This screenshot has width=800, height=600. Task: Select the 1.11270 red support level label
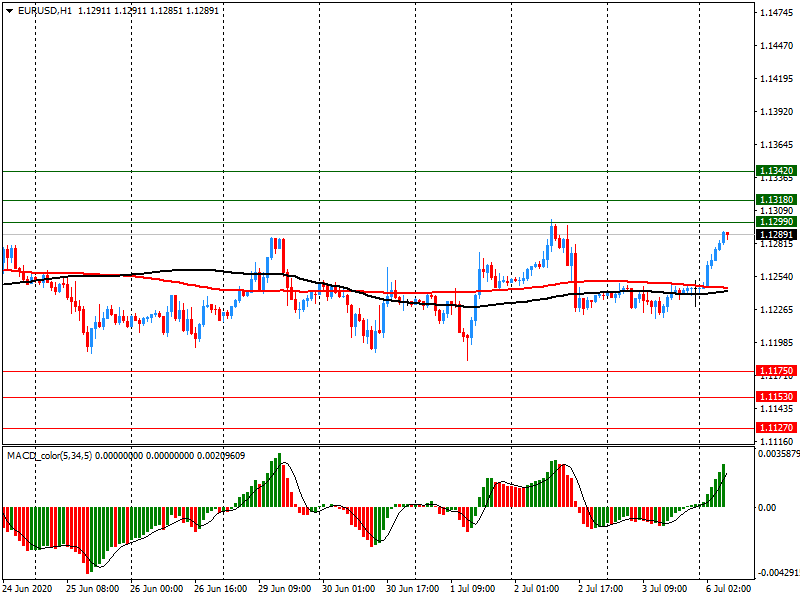[x=776, y=428]
